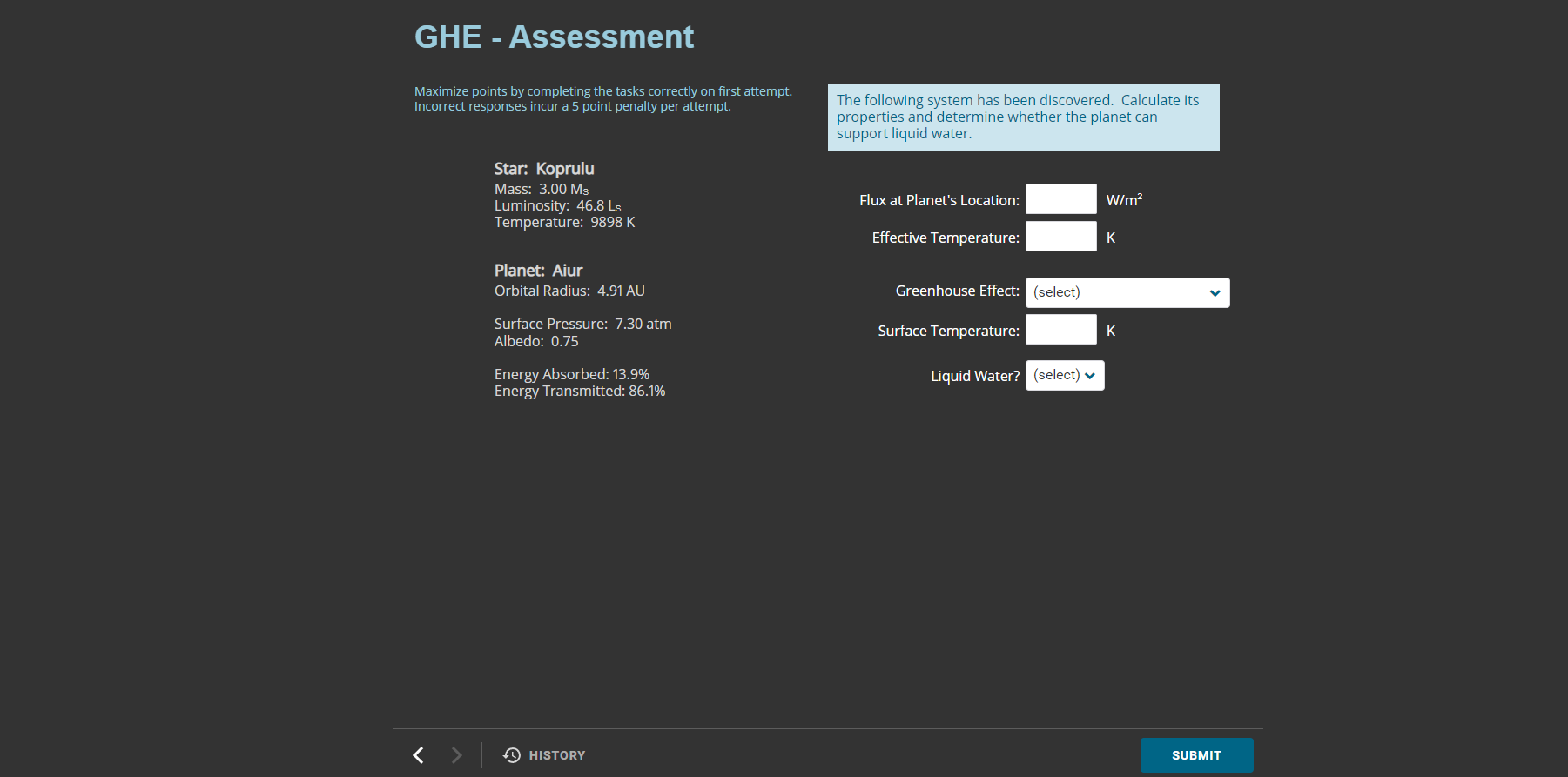Click 'Surface Pressure: 7.30 atm' text
This screenshot has height=777, width=1568.
click(x=583, y=325)
